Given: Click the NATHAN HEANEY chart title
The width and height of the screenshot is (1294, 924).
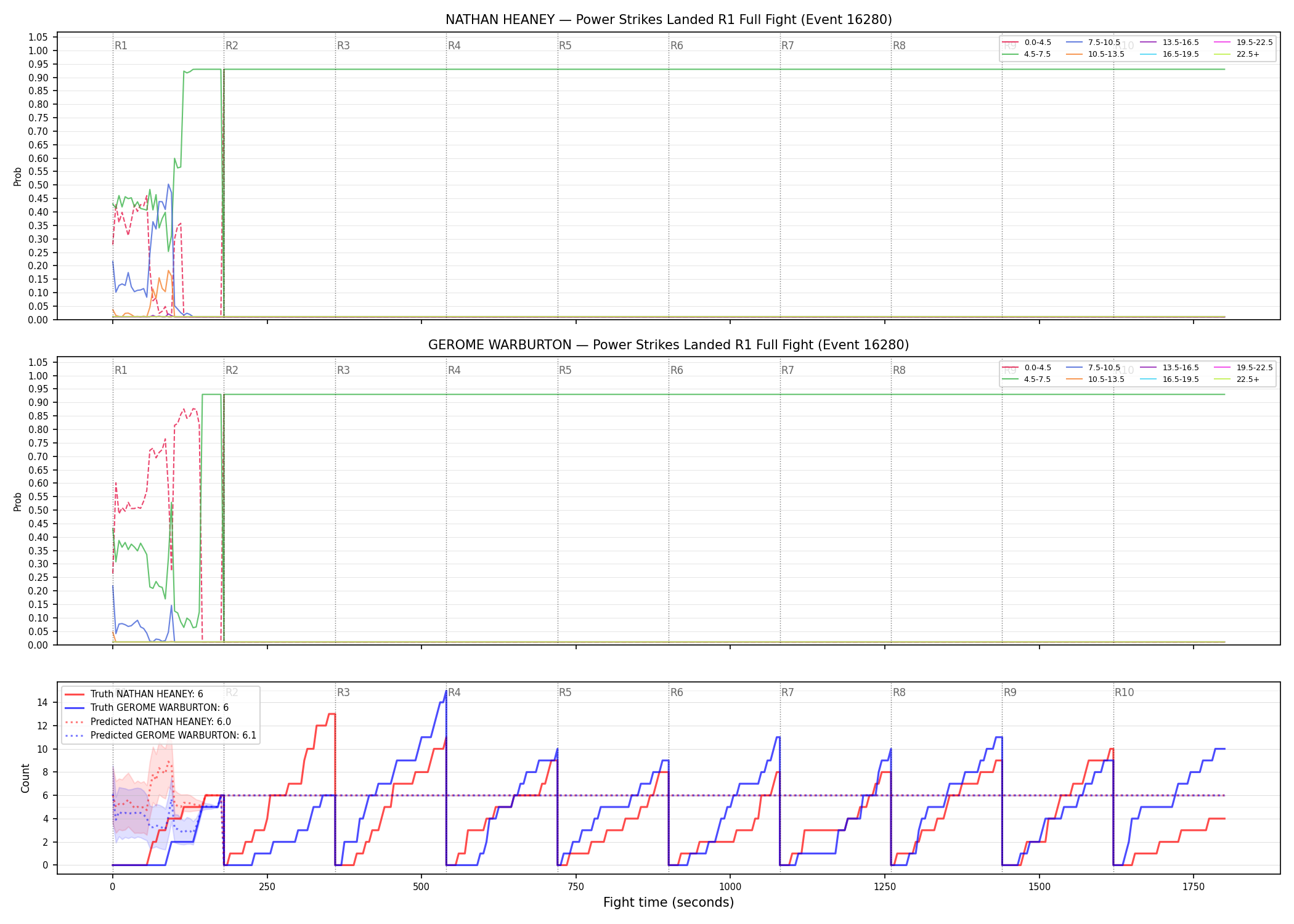Looking at the screenshot, I should tap(669, 20).
